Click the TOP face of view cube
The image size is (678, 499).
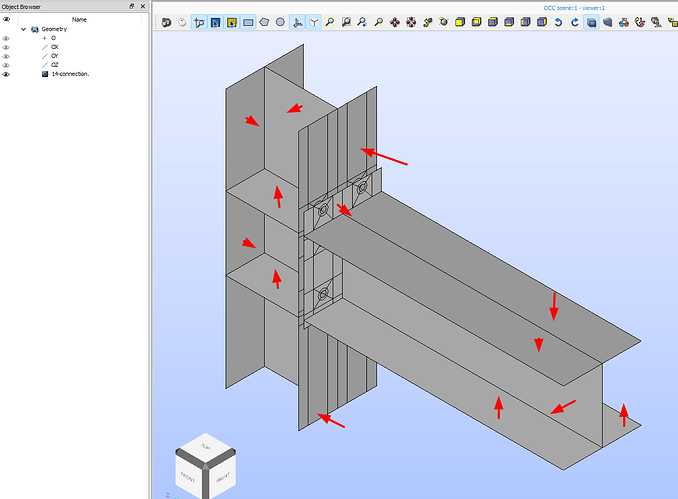click(x=206, y=446)
